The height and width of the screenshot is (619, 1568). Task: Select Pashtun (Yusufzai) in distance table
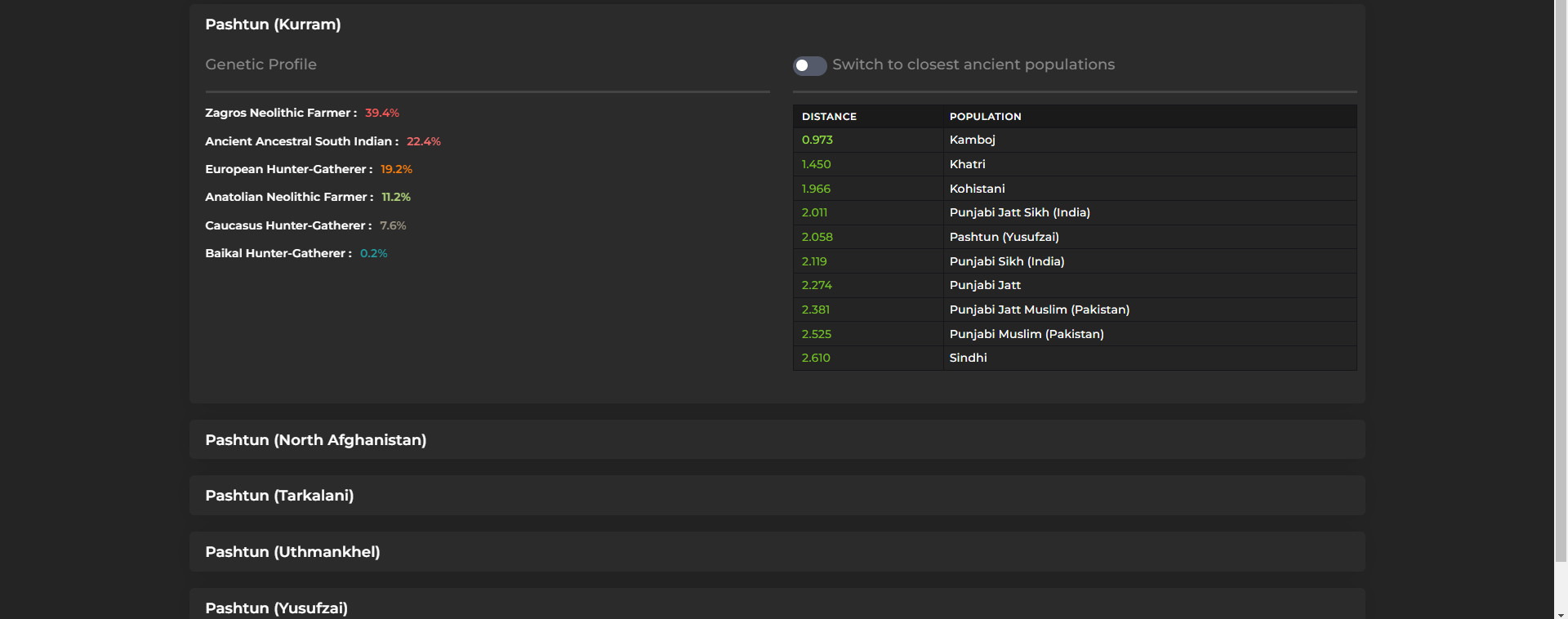(x=1075, y=237)
